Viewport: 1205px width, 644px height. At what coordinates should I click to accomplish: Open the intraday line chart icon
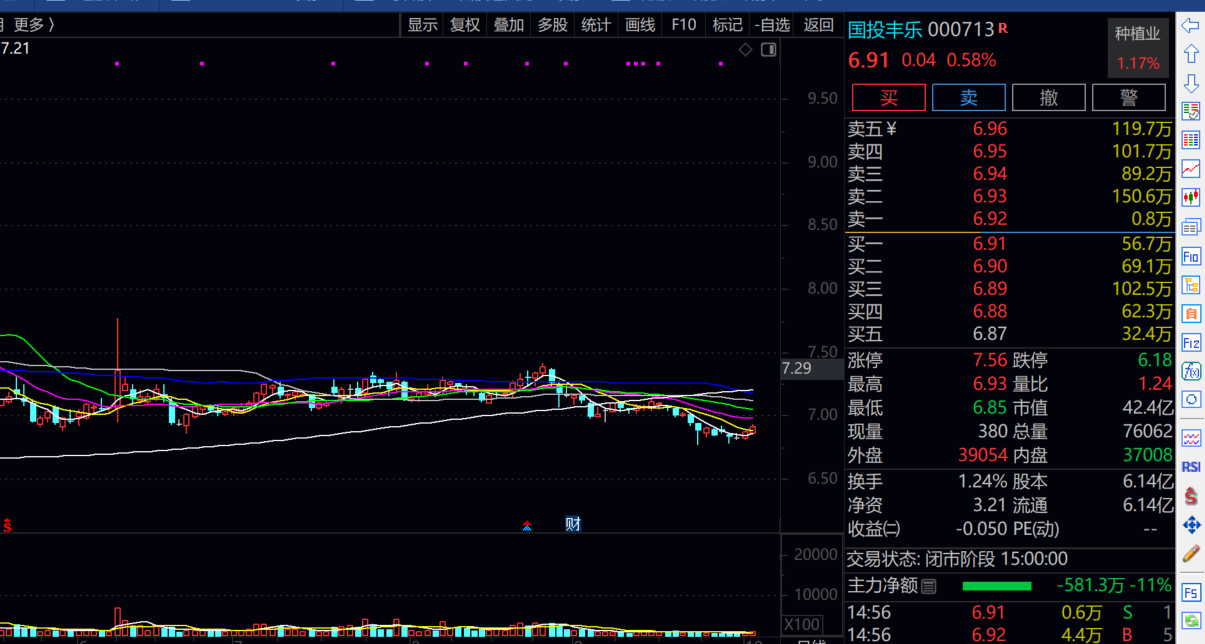click(1190, 169)
